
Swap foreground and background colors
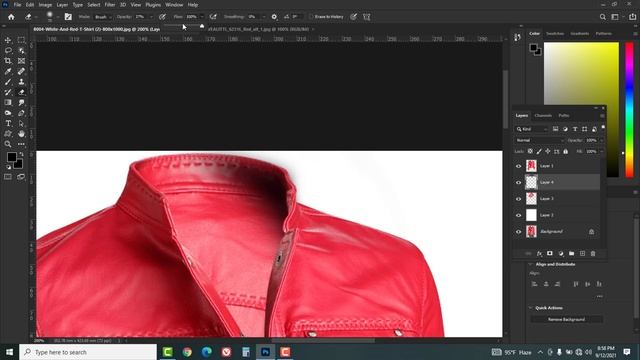(21, 154)
